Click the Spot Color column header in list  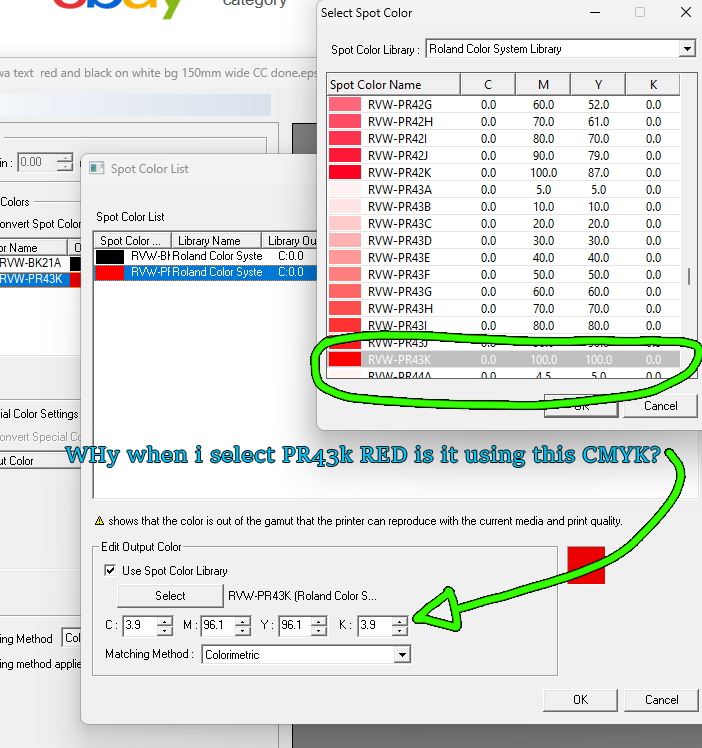pyautogui.click(x=133, y=240)
